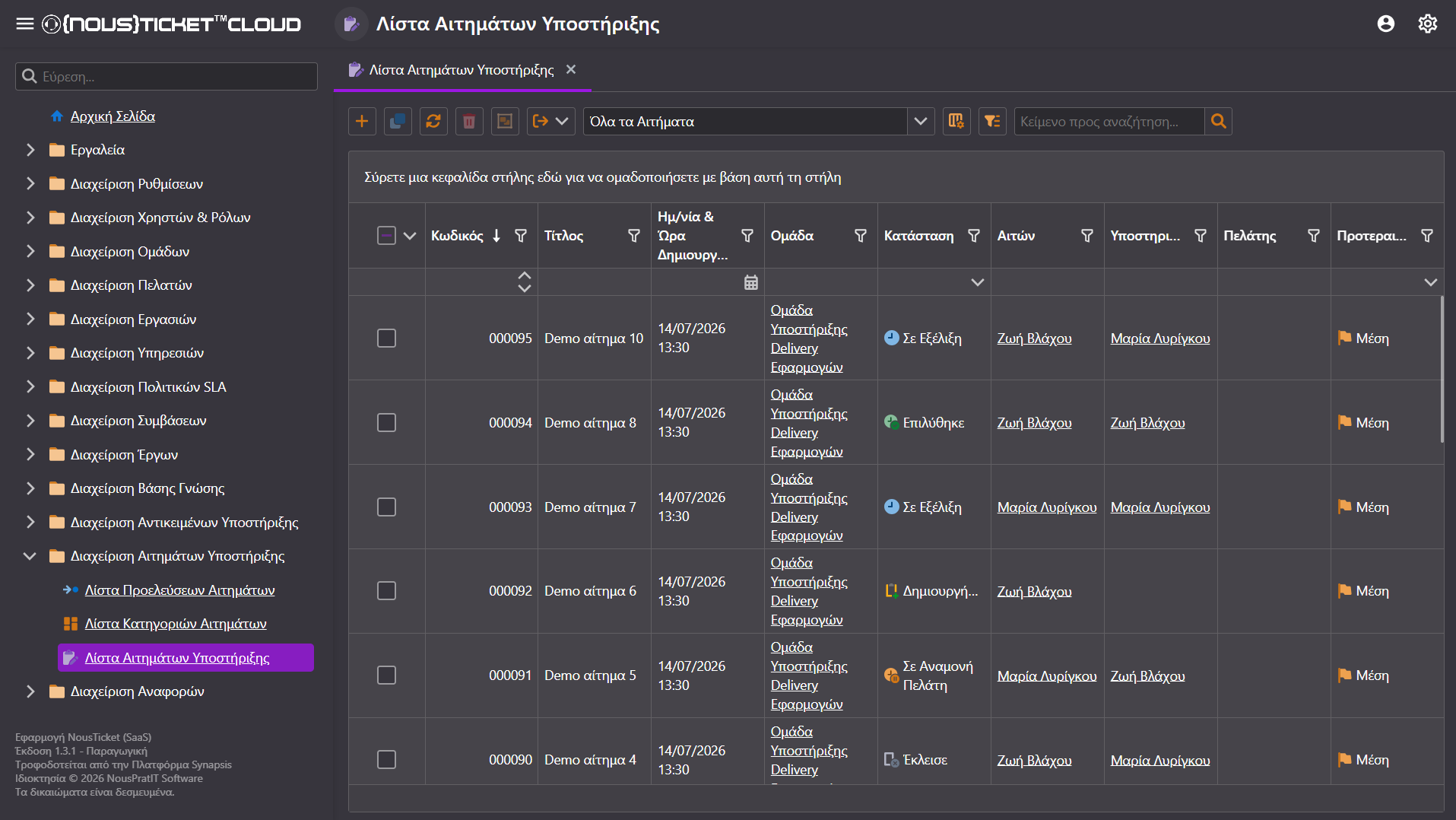Open the export options dropdown arrow
This screenshot has height=820, width=1456.
click(x=563, y=122)
